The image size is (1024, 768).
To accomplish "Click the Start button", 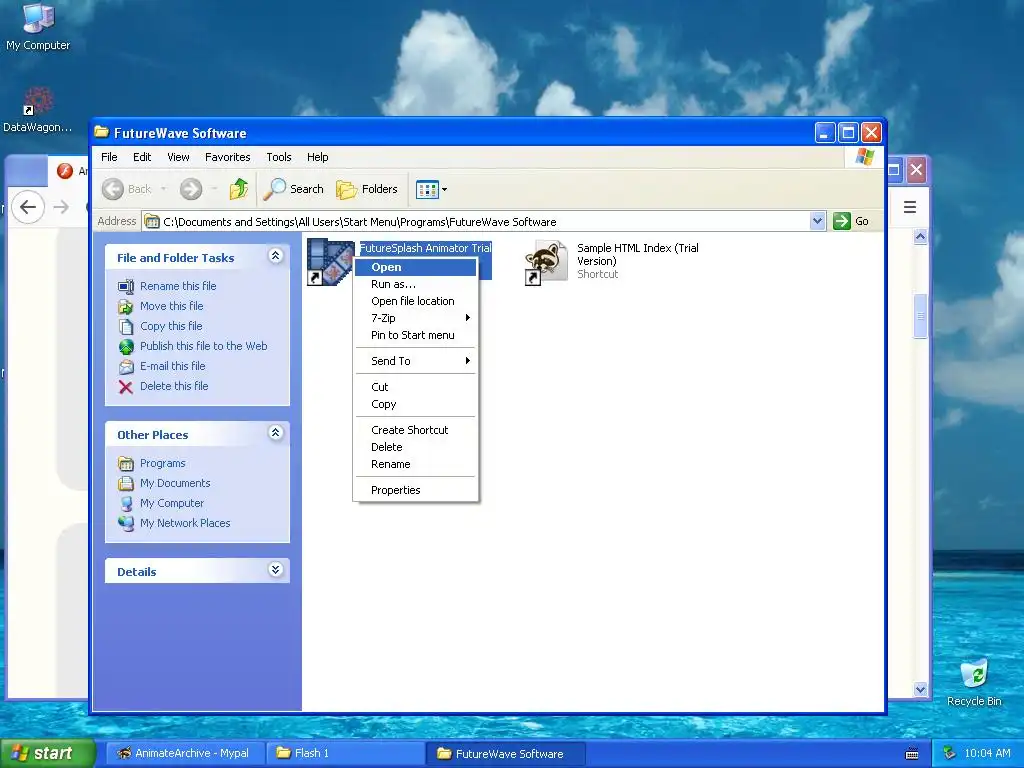I will (47, 754).
